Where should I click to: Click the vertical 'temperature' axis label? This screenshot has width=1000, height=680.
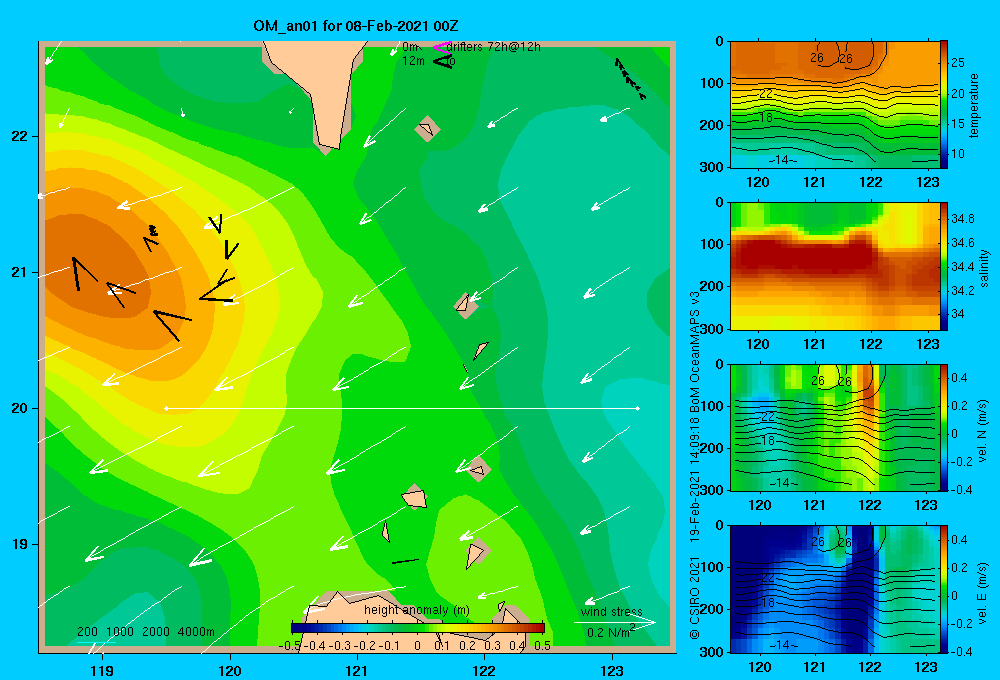pyautogui.click(x=974, y=105)
